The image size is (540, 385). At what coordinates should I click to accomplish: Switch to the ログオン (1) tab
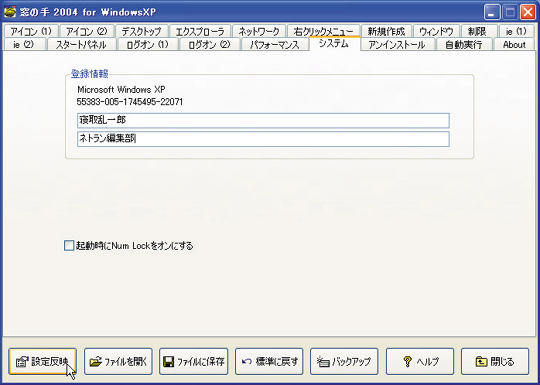click(147, 44)
